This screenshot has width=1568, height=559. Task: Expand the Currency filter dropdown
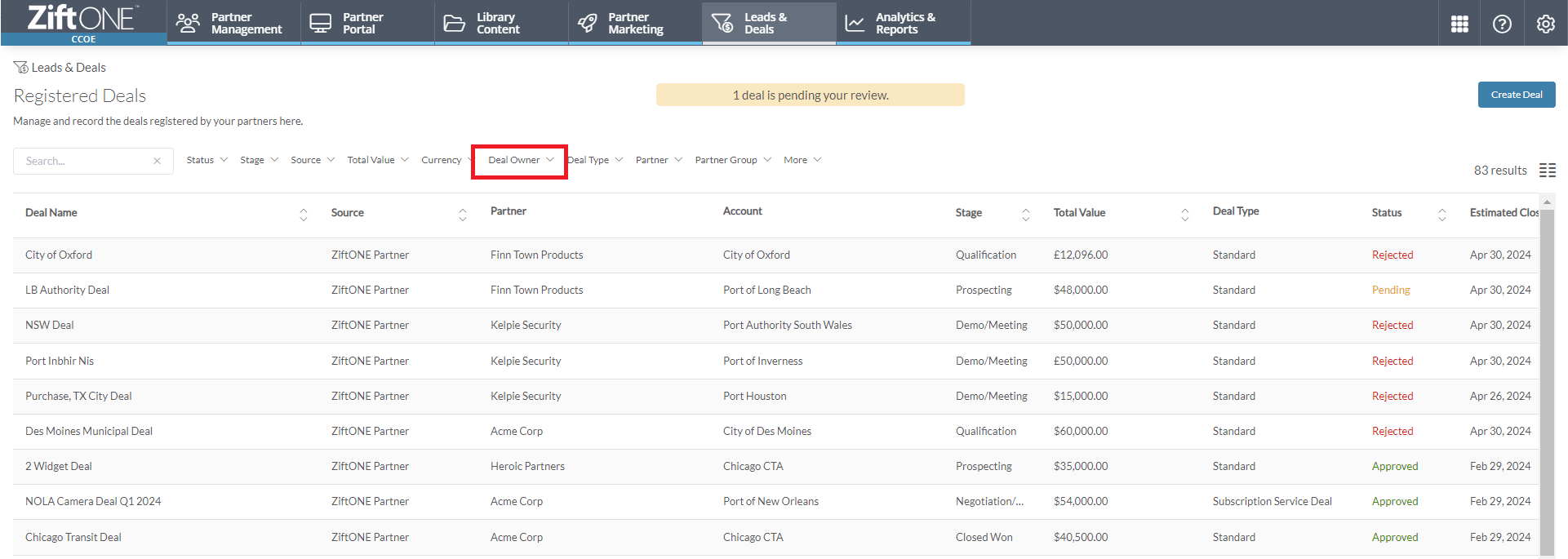446,160
